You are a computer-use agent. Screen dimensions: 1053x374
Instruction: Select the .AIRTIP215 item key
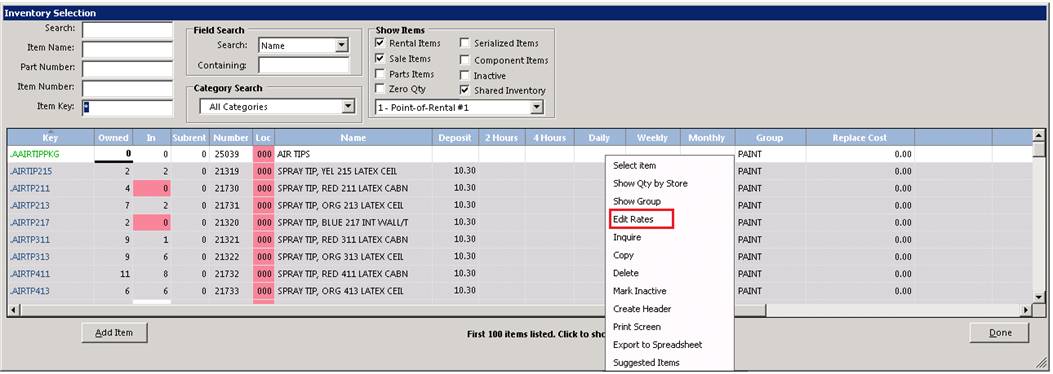click(30, 171)
